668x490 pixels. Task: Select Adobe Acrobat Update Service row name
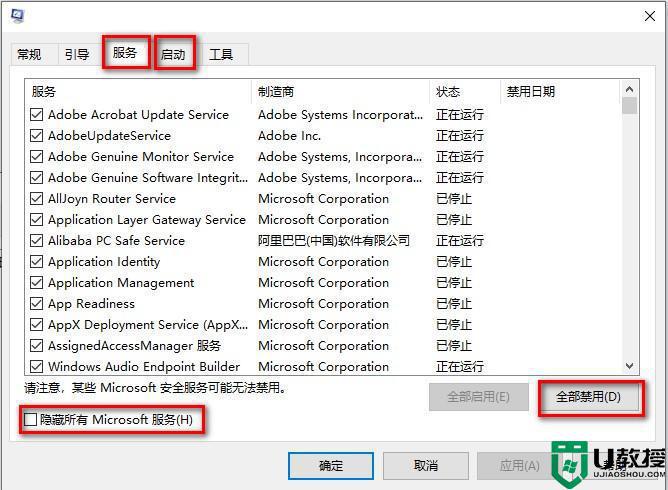point(138,115)
